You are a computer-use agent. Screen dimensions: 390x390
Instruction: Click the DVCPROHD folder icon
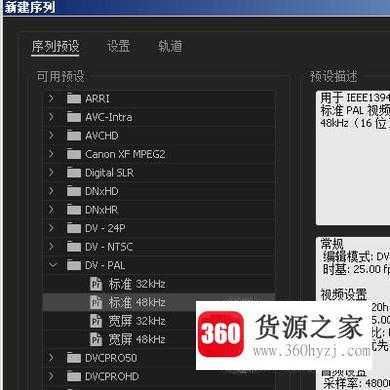click(x=74, y=376)
